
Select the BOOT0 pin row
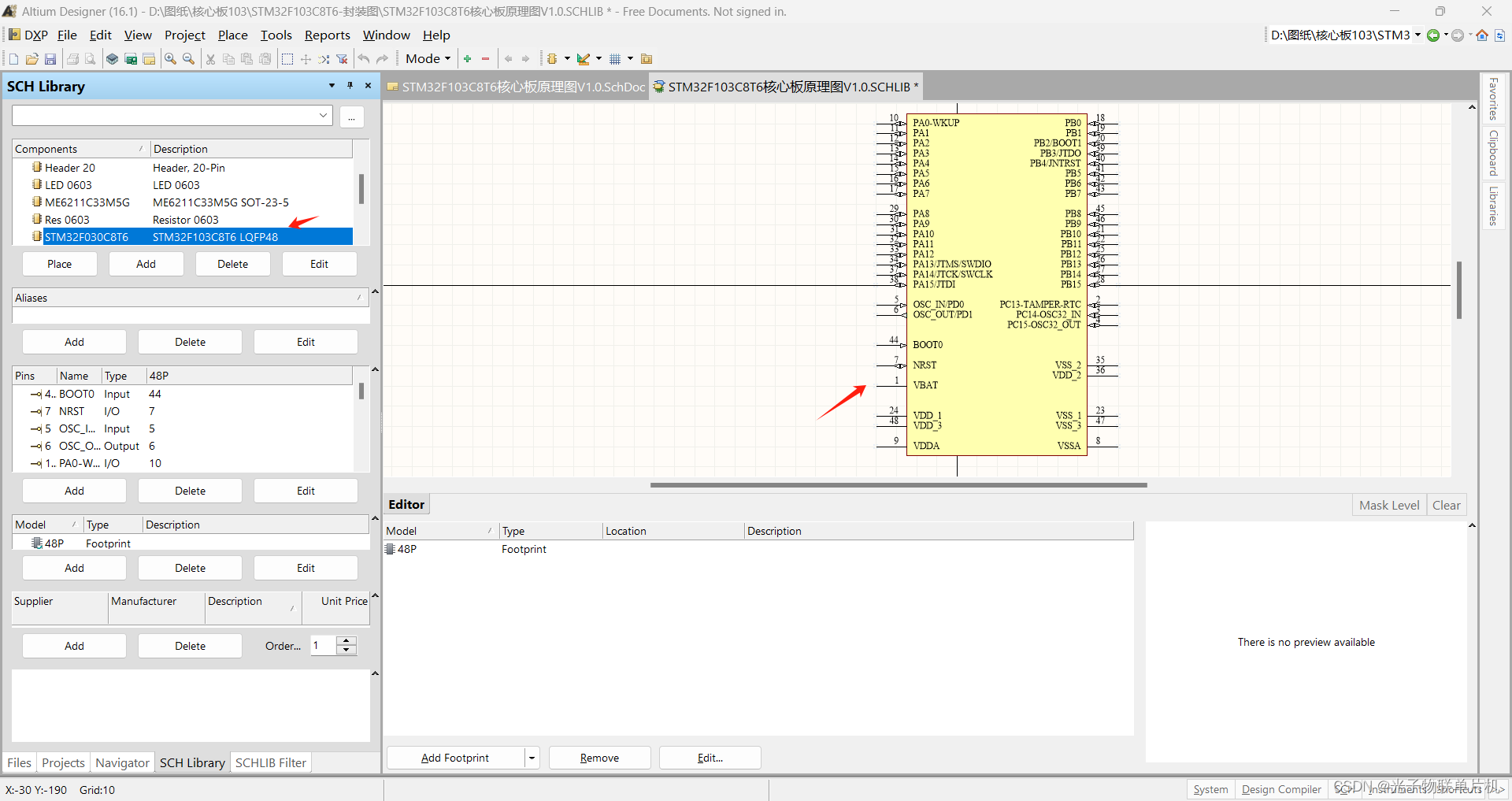(183, 394)
